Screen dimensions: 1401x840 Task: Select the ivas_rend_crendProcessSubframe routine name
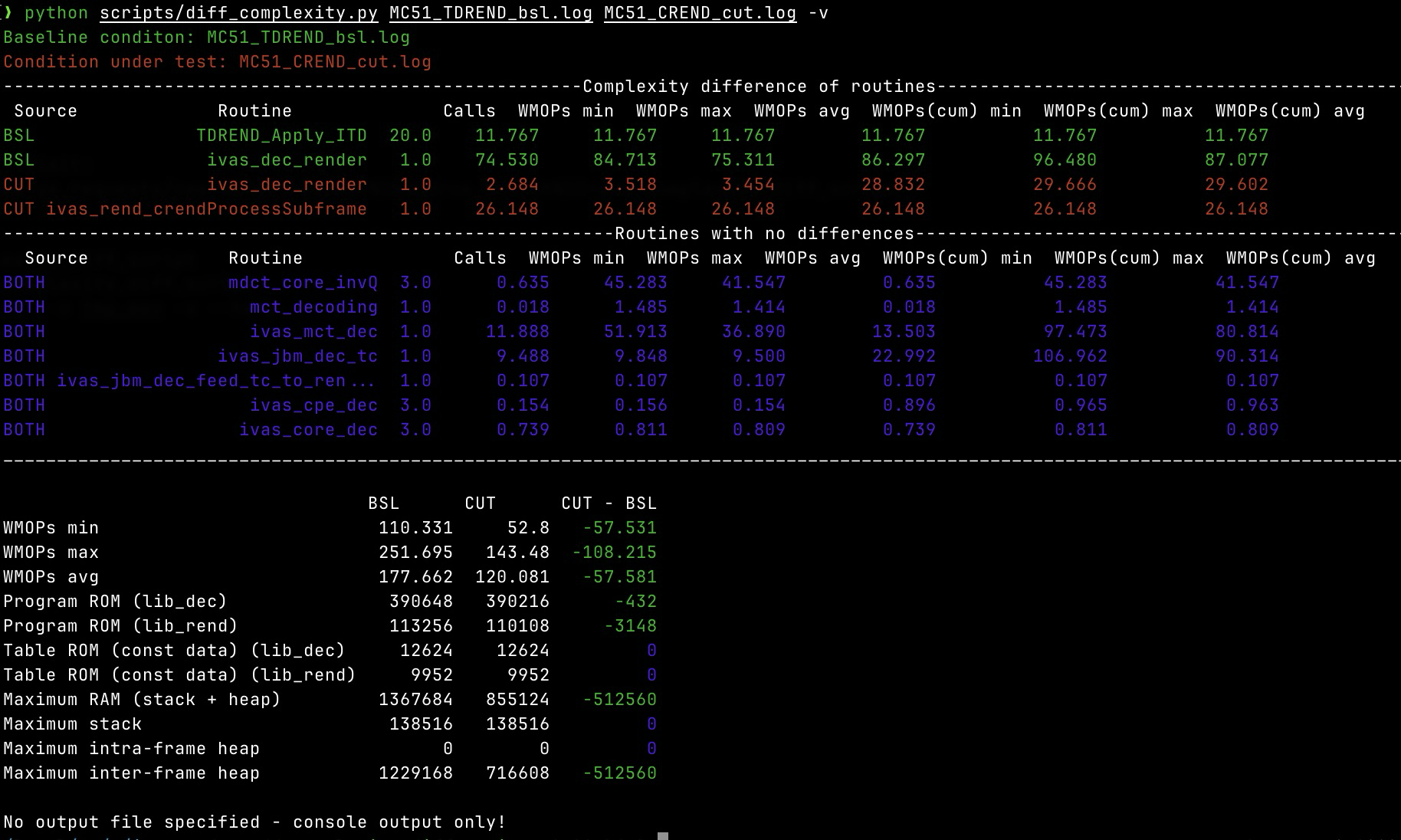206,209
